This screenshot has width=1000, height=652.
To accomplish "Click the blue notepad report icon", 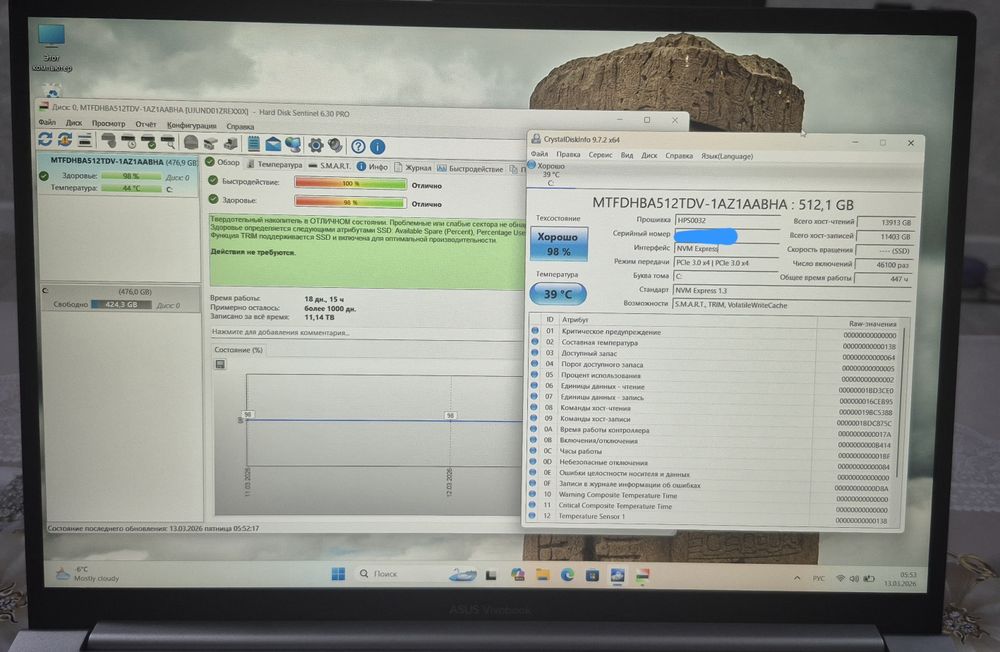I will [x=253, y=144].
